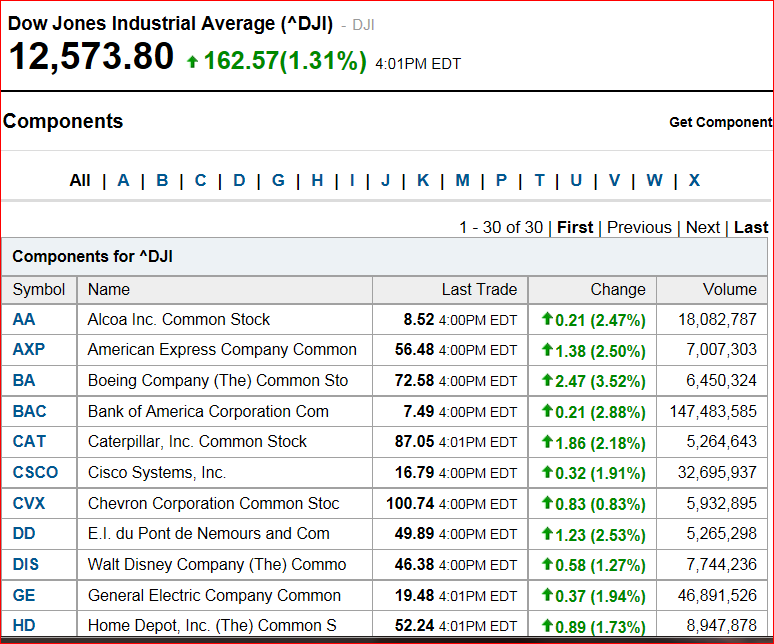Filter components by letter J
774x644 pixels.
(x=385, y=180)
